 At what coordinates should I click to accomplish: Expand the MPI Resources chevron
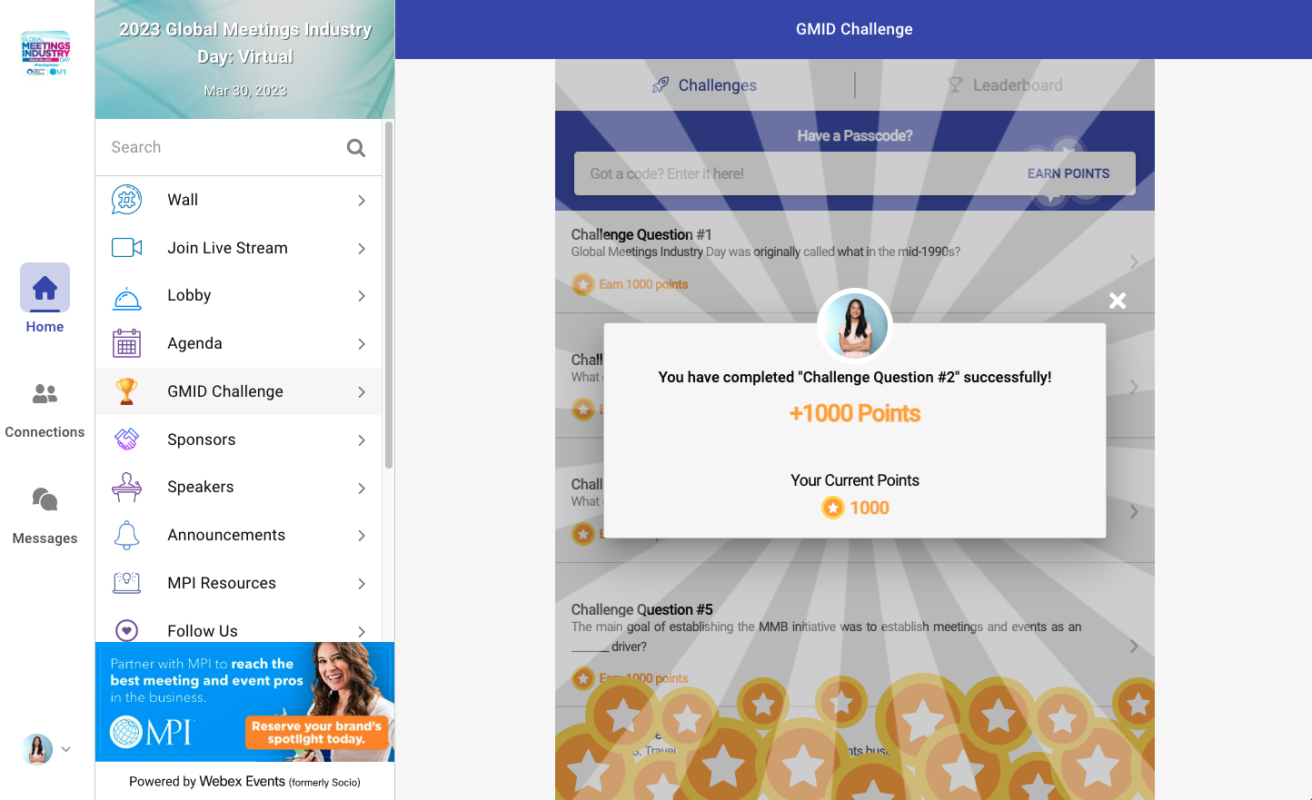pos(362,584)
